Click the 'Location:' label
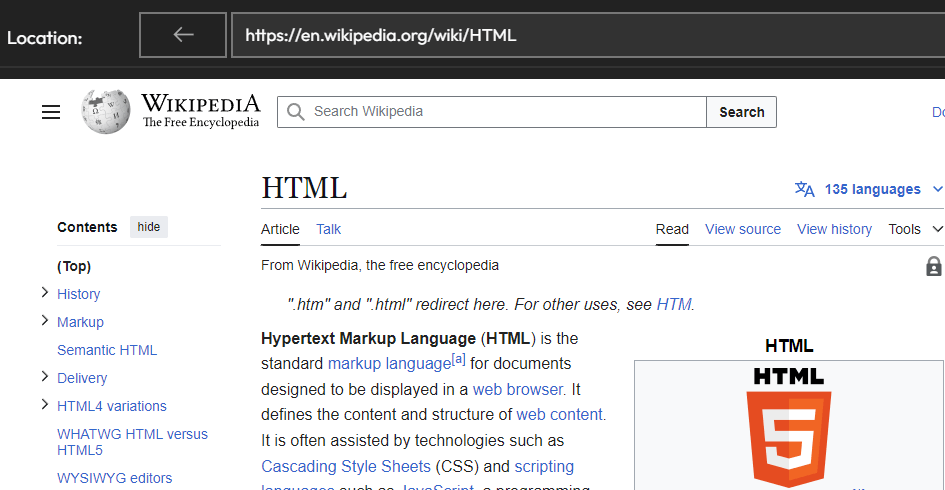Viewport: 945px width, 490px height. [45, 38]
